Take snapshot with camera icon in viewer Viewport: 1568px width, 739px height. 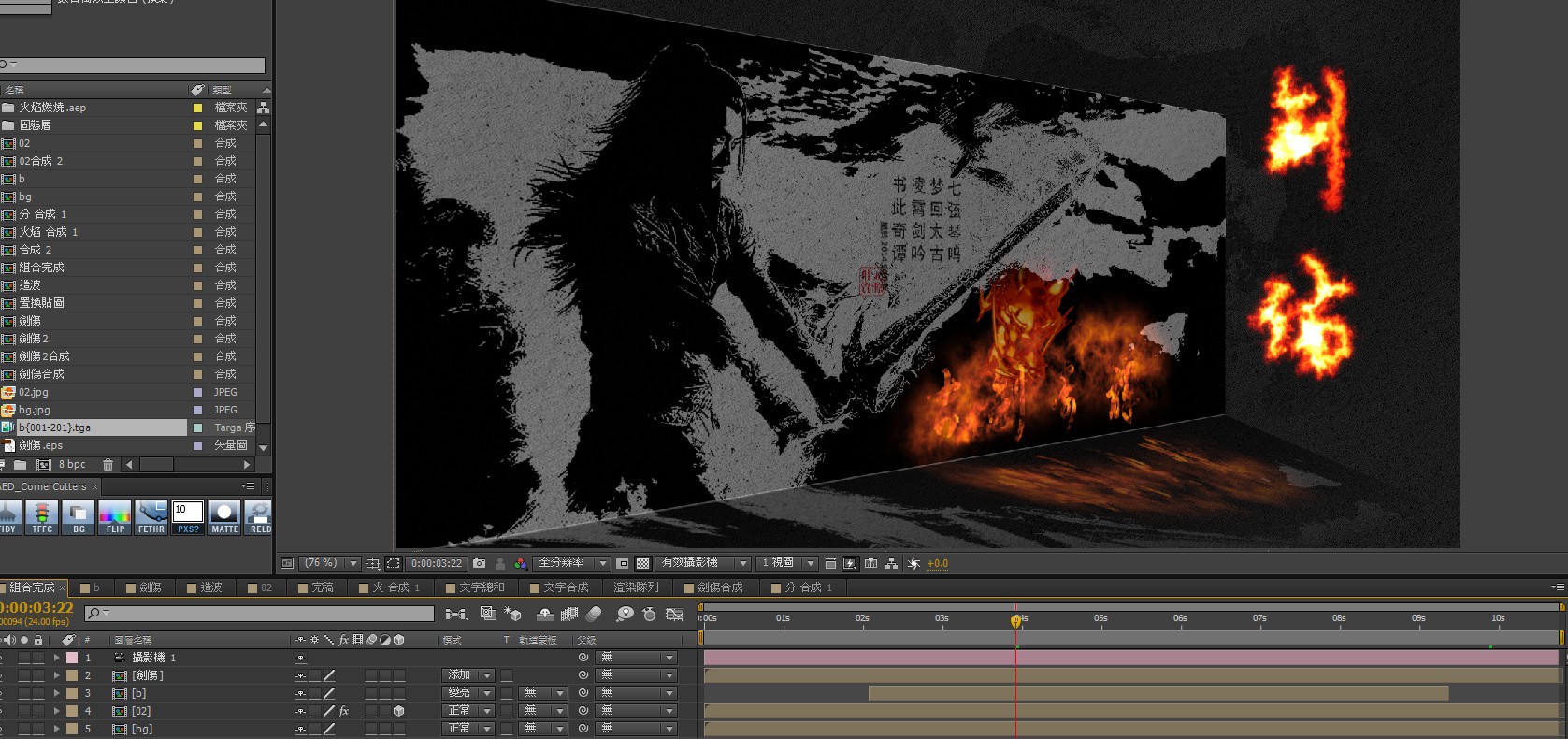click(480, 563)
